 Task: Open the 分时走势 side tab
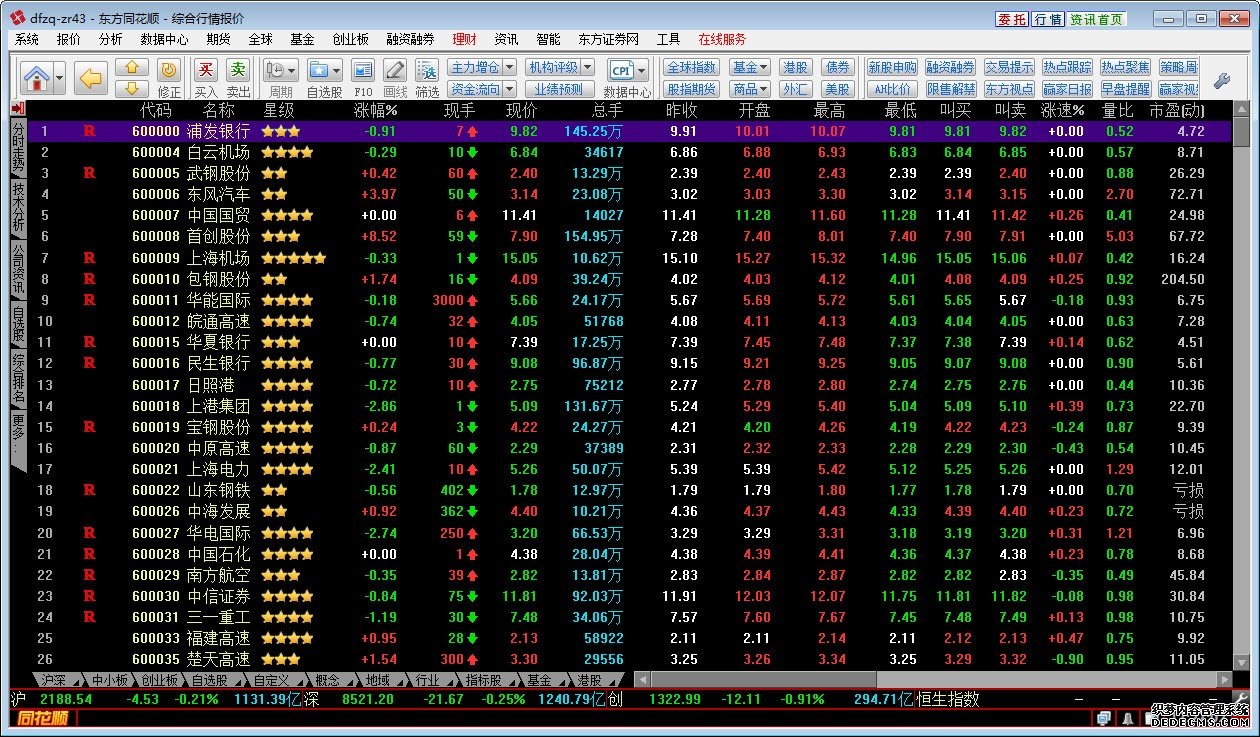18,147
